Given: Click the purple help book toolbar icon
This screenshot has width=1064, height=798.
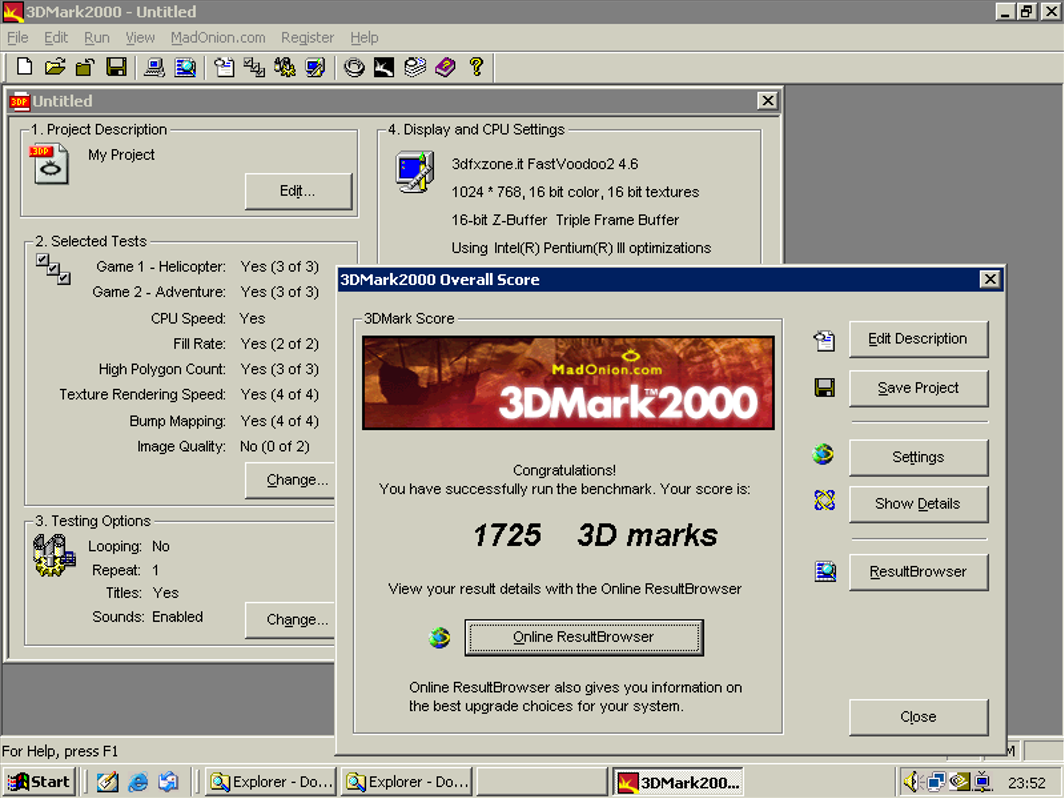Looking at the screenshot, I should [x=446, y=66].
